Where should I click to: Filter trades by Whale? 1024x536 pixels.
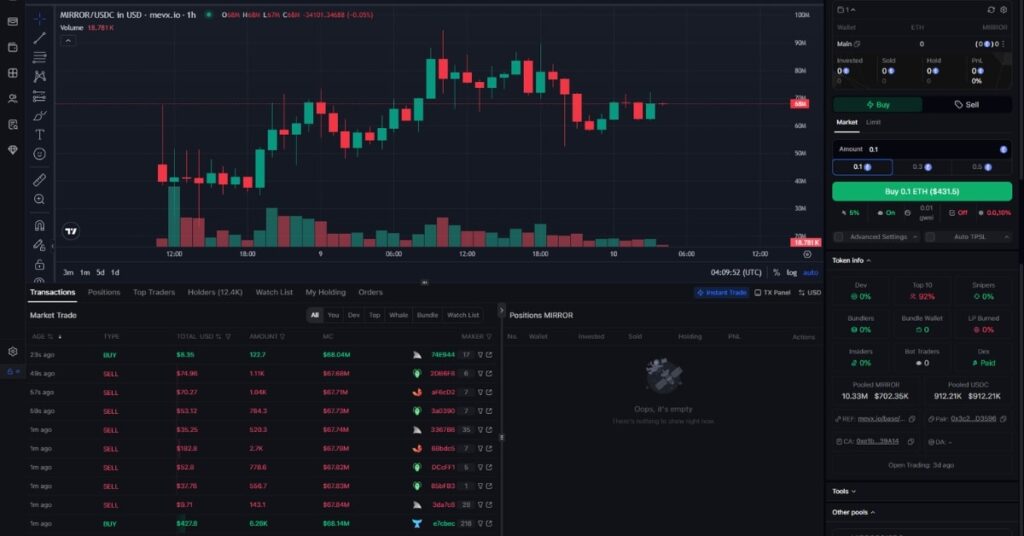tap(398, 315)
